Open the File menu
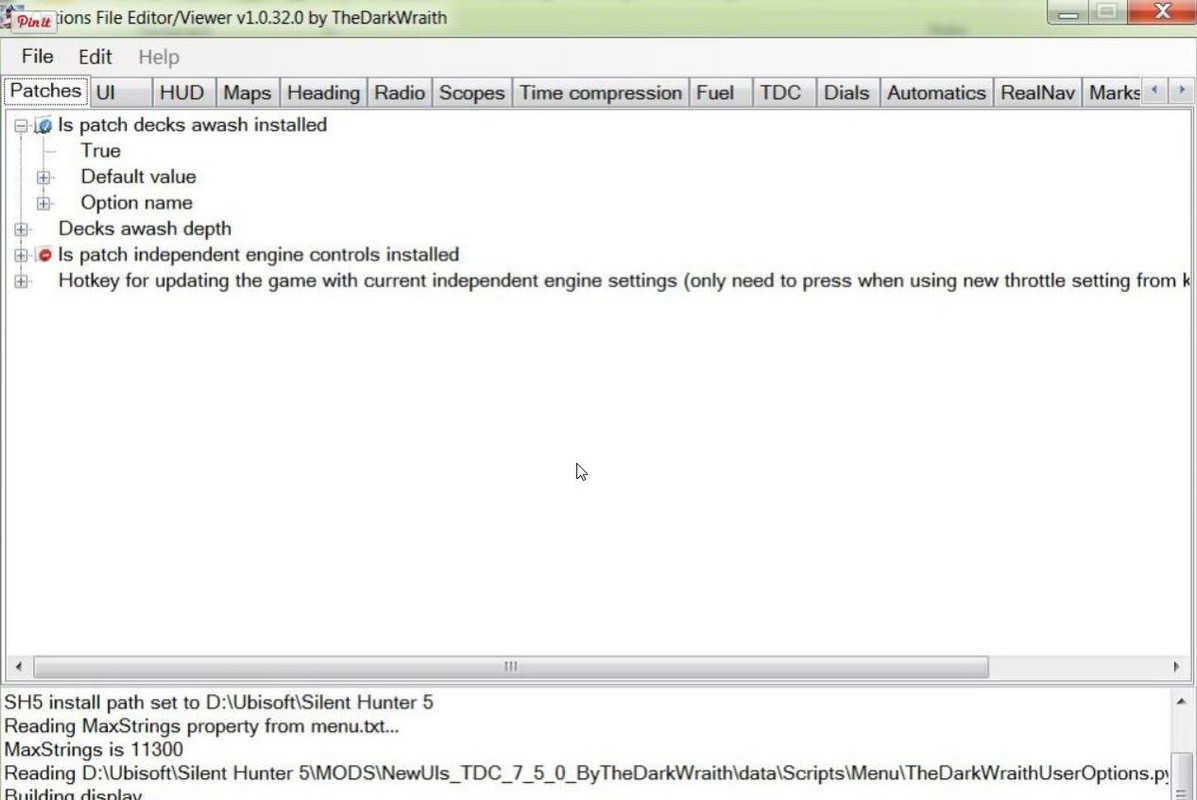This screenshot has height=800, width=1197. click(37, 56)
